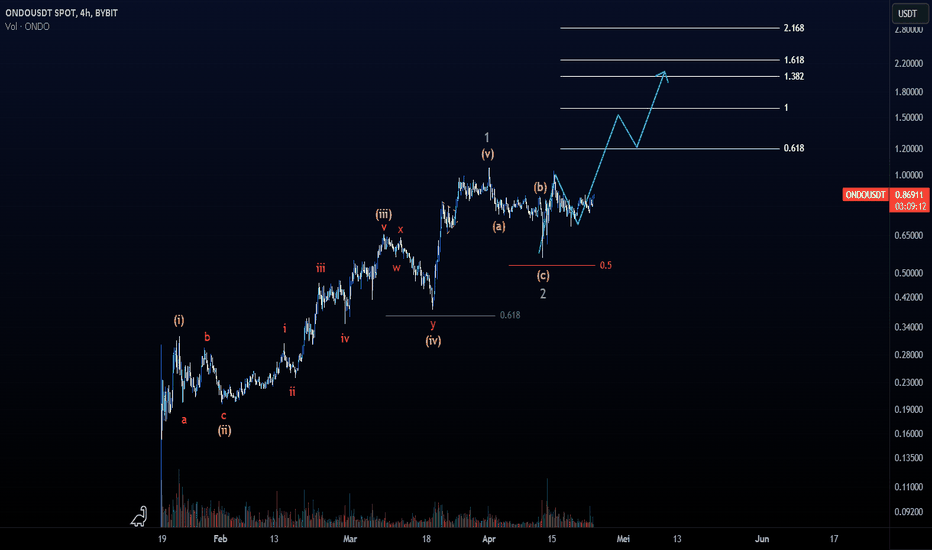Click the 03:09:12 bar countdown
This screenshot has width=932, height=550.
coord(909,206)
